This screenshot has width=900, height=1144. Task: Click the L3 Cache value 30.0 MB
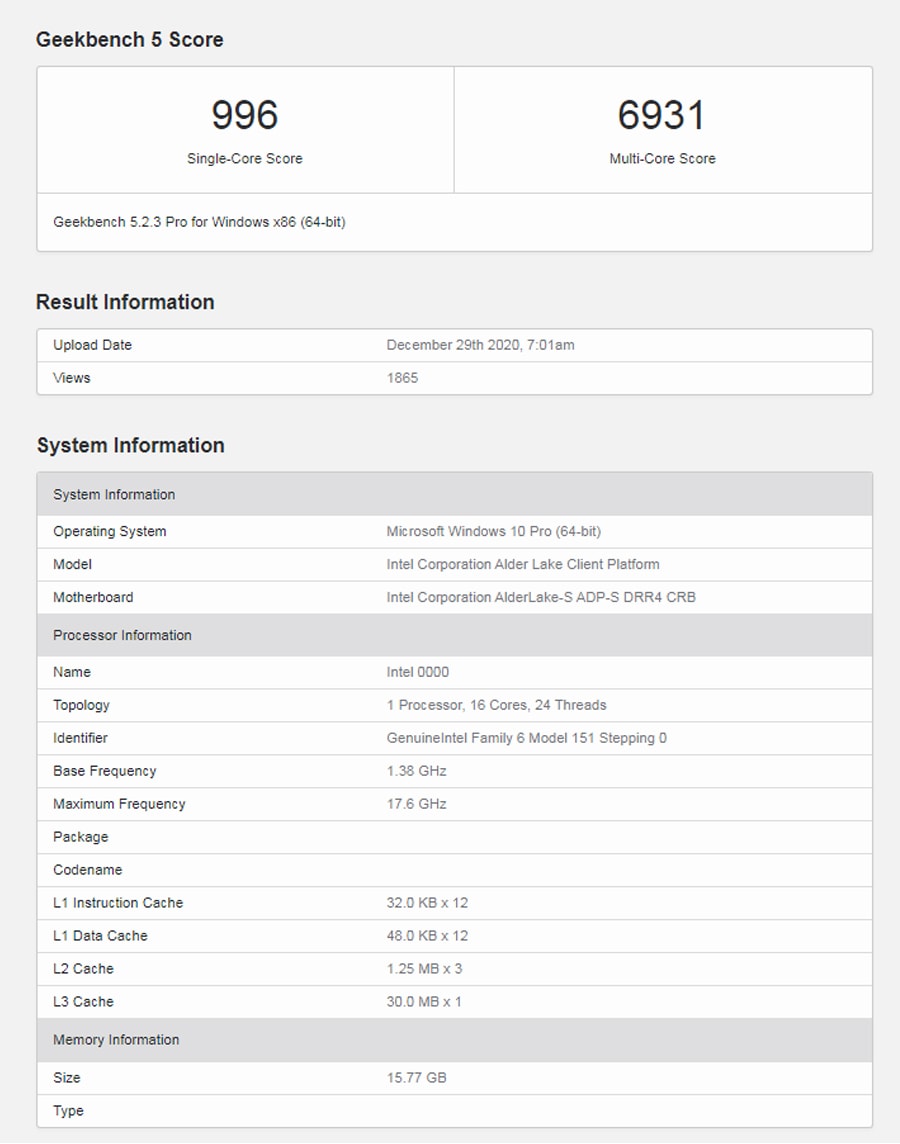click(x=424, y=1002)
